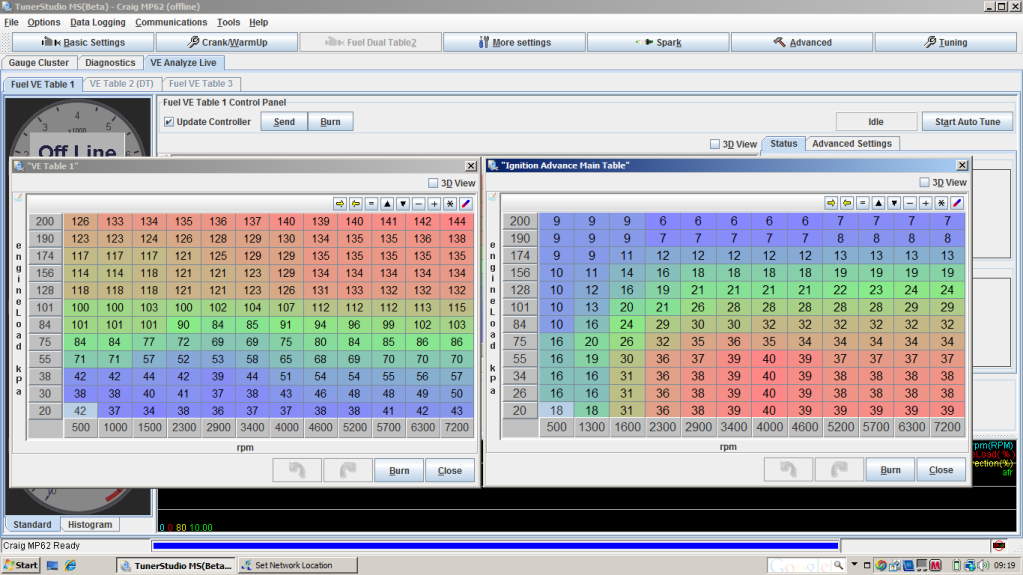The image size is (1023, 575).
Task: Click redo arrow button in VE Table 1 window
Action: 348,470
